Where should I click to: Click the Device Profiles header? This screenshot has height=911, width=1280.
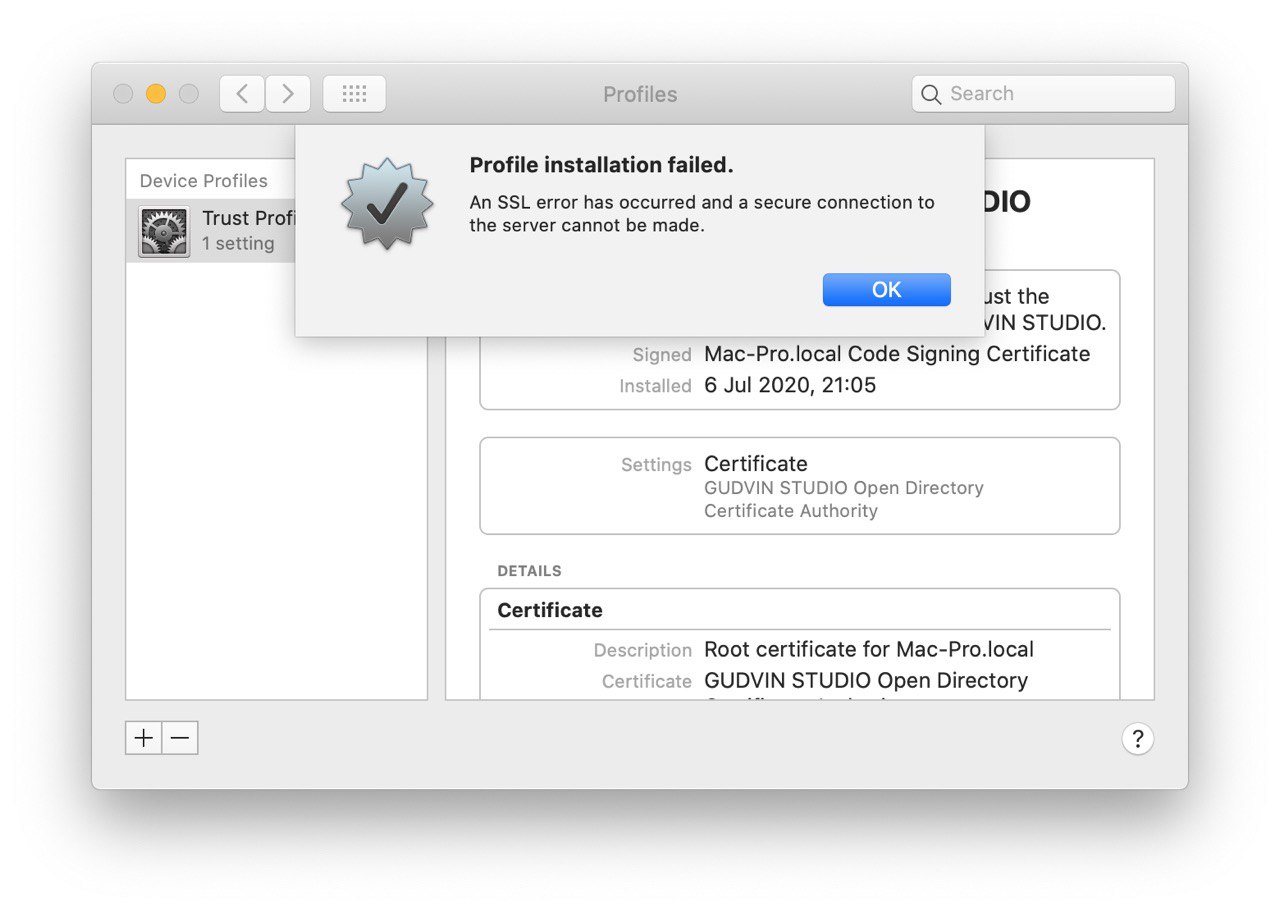coord(204,181)
